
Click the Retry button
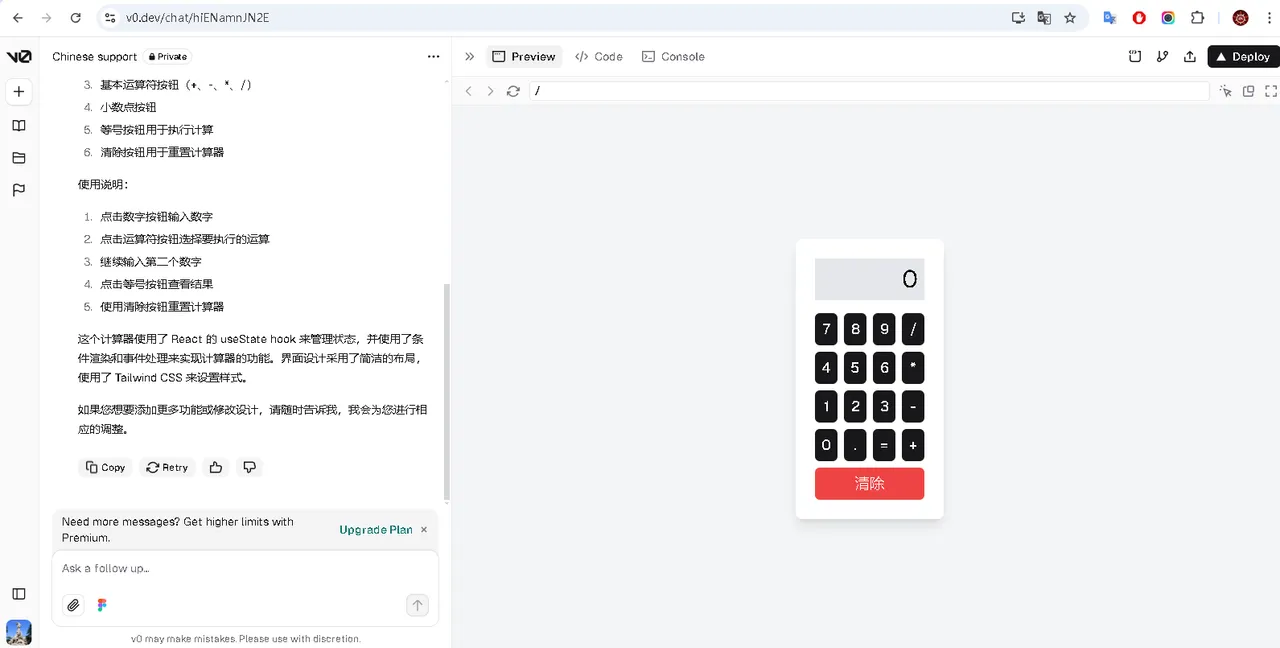[x=167, y=467]
